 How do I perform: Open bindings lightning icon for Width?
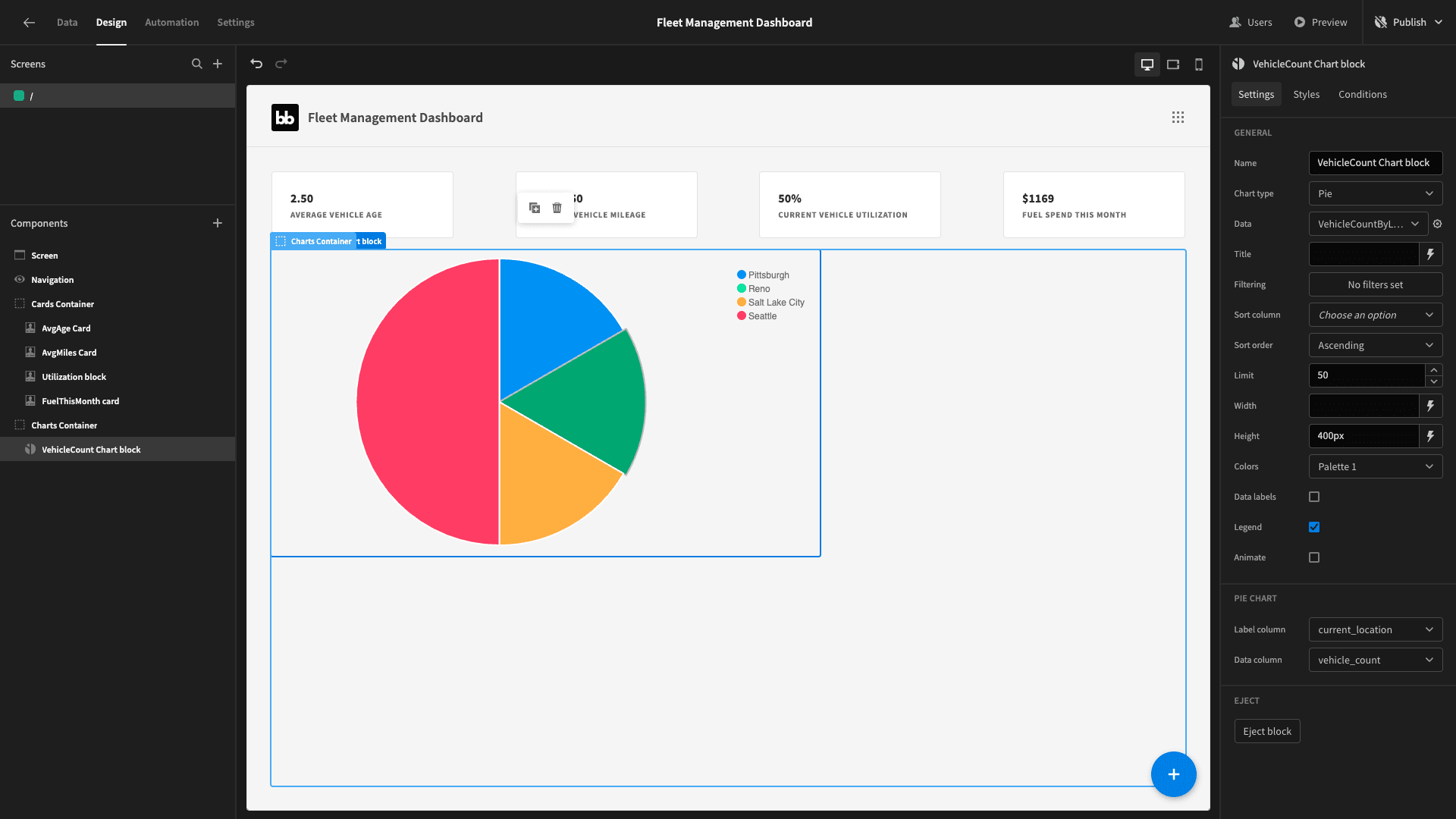(1430, 406)
